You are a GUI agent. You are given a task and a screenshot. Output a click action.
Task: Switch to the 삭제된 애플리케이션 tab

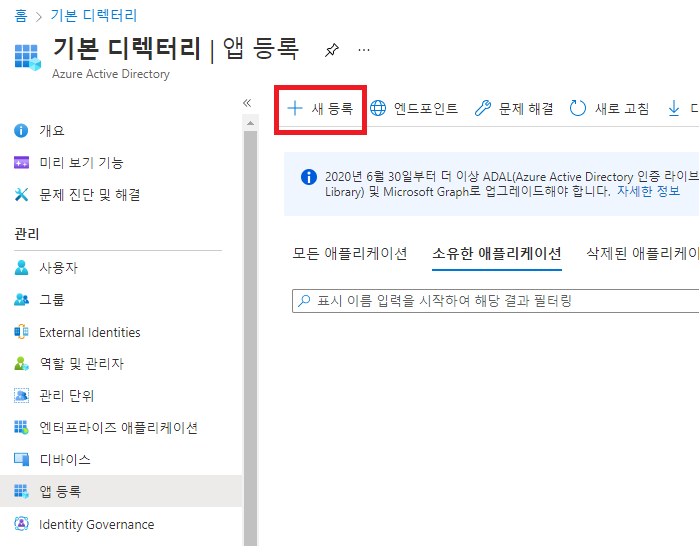click(x=642, y=254)
